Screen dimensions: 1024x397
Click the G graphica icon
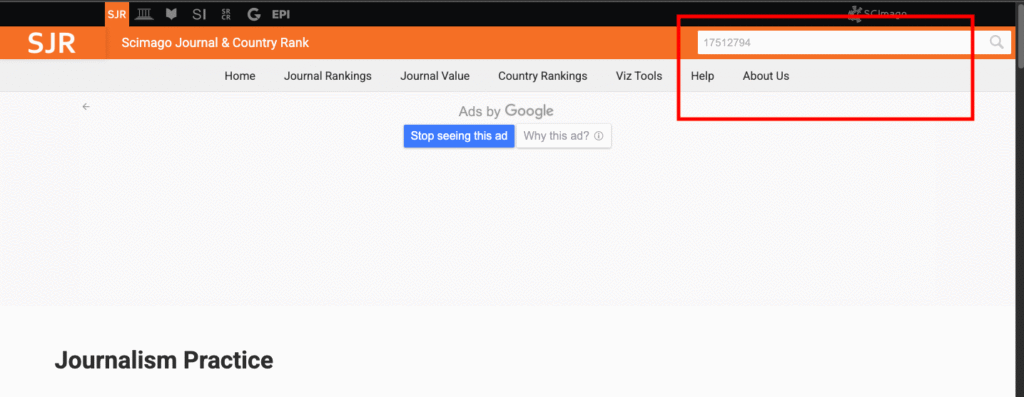(253, 14)
